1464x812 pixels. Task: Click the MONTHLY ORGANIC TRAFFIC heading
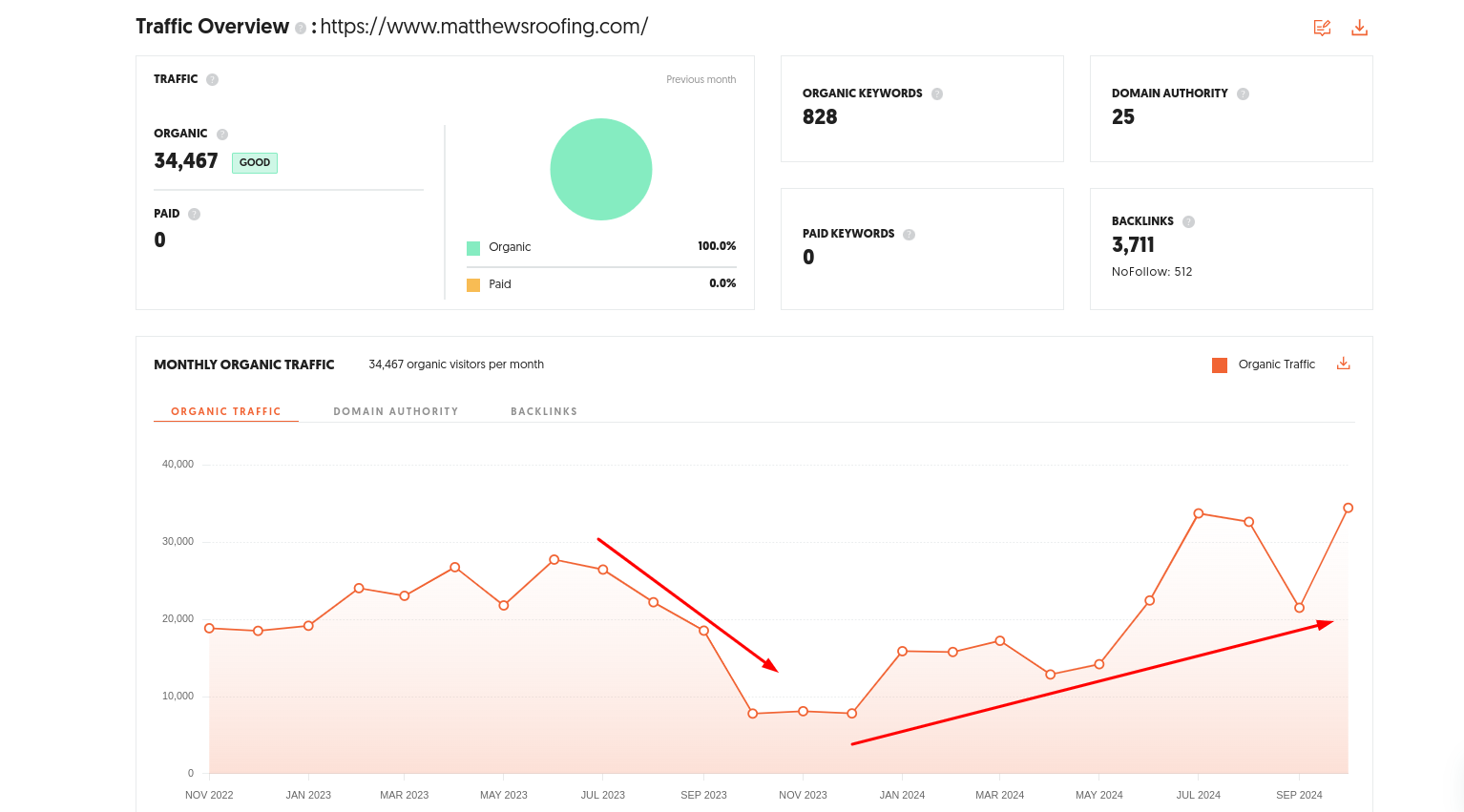tap(244, 364)
